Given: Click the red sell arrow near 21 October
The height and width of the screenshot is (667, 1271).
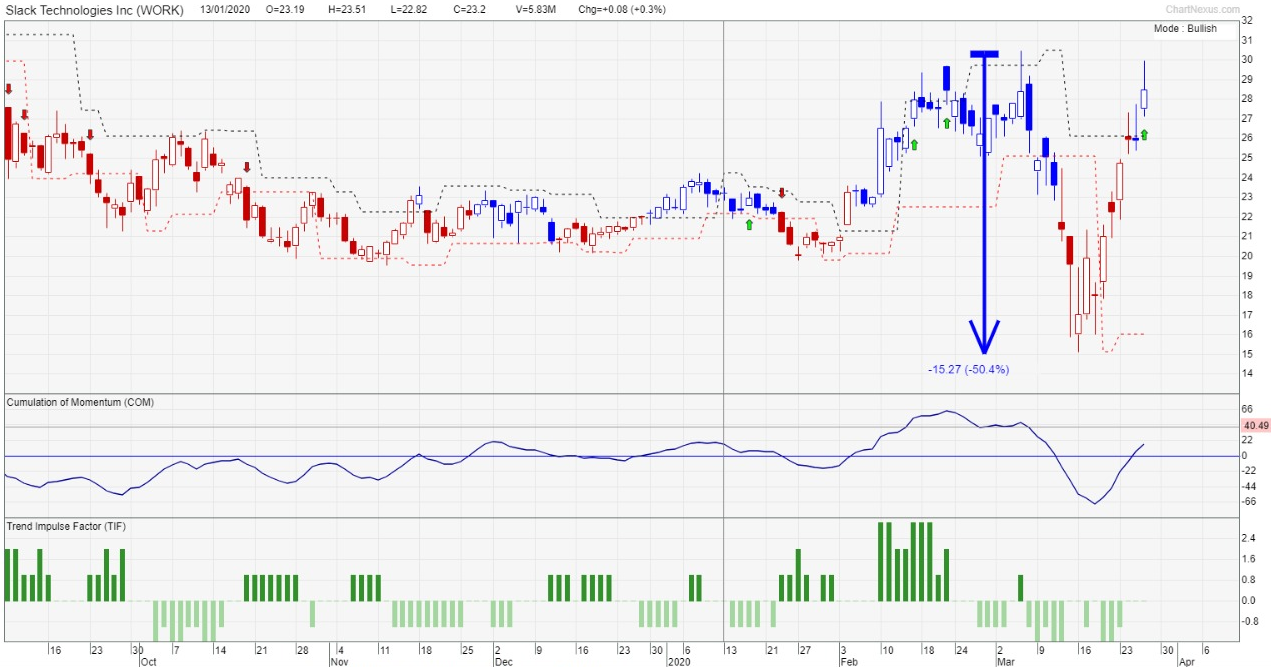Looking at the screenshot, I should point(247,168).
